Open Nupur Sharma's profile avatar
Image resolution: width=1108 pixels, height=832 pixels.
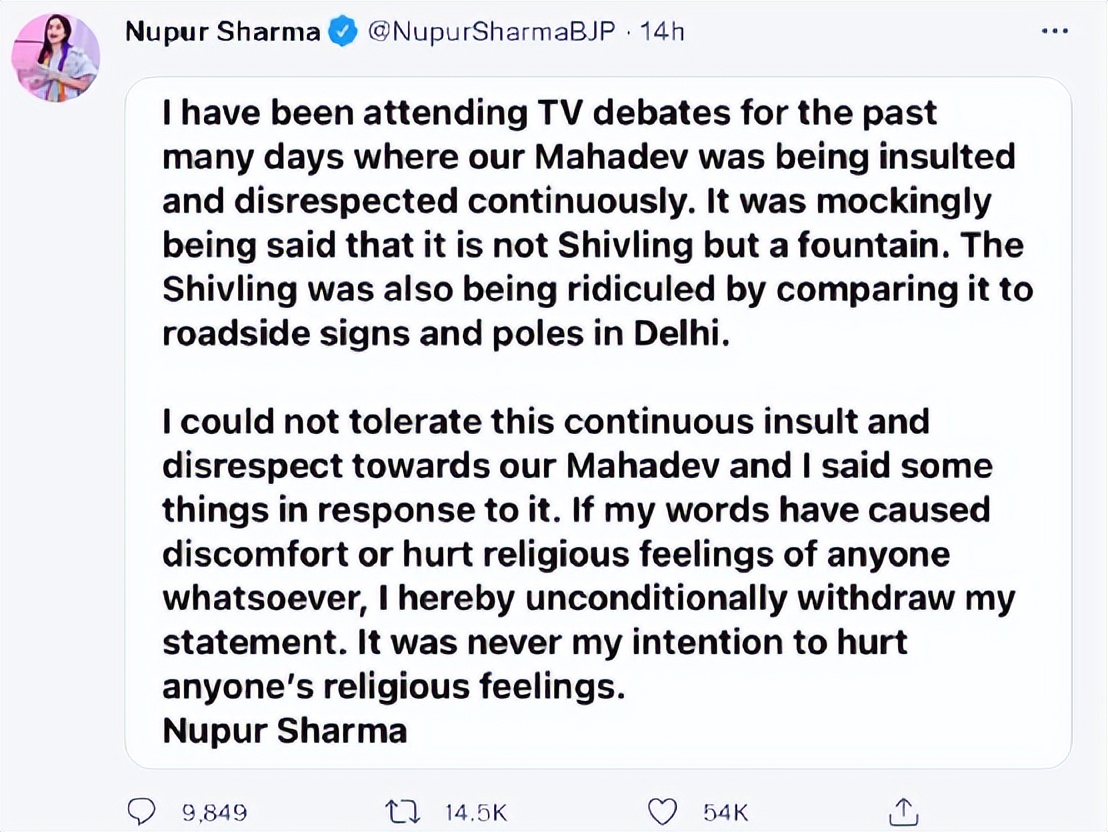pos(55,56)
